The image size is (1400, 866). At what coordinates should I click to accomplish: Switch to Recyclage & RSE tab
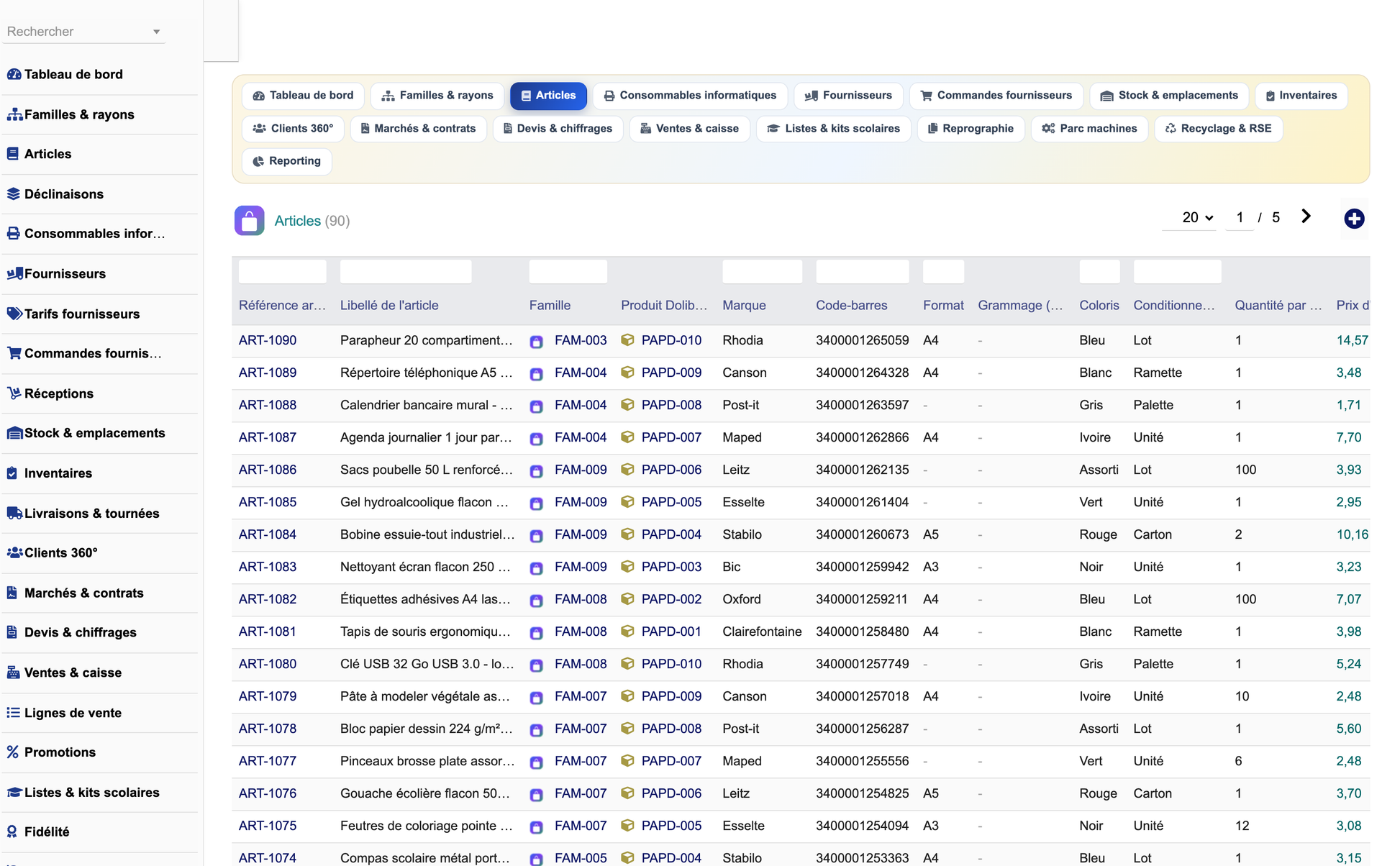1218,129
